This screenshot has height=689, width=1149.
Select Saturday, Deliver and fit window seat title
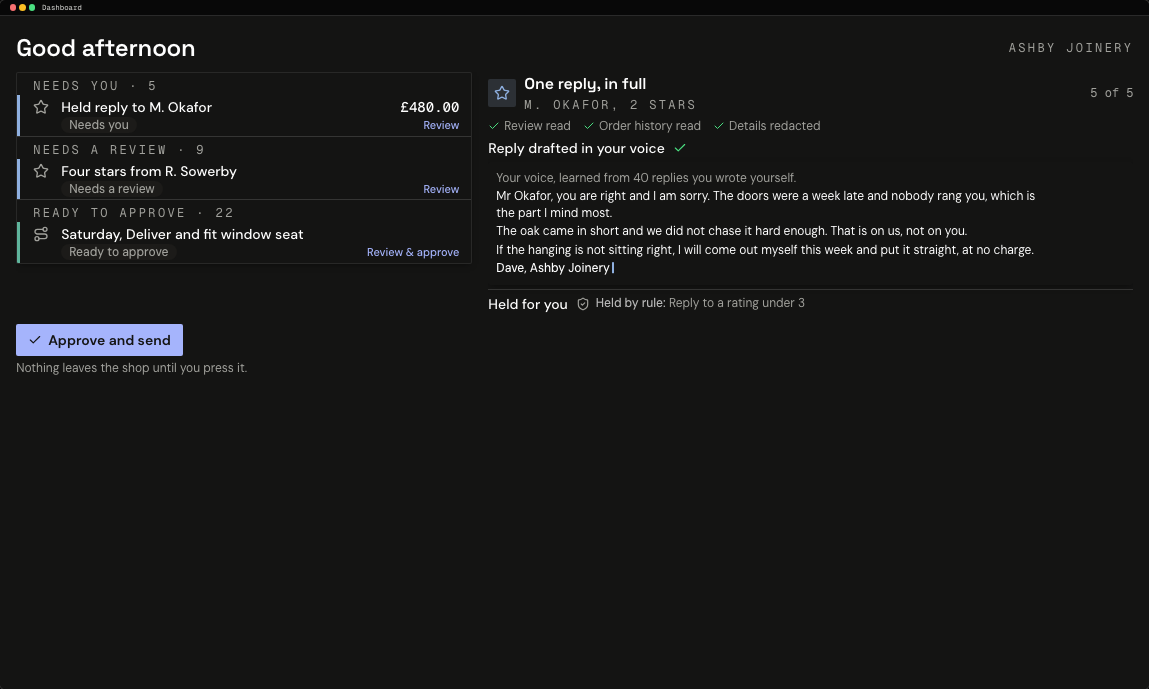pos(182,234)
